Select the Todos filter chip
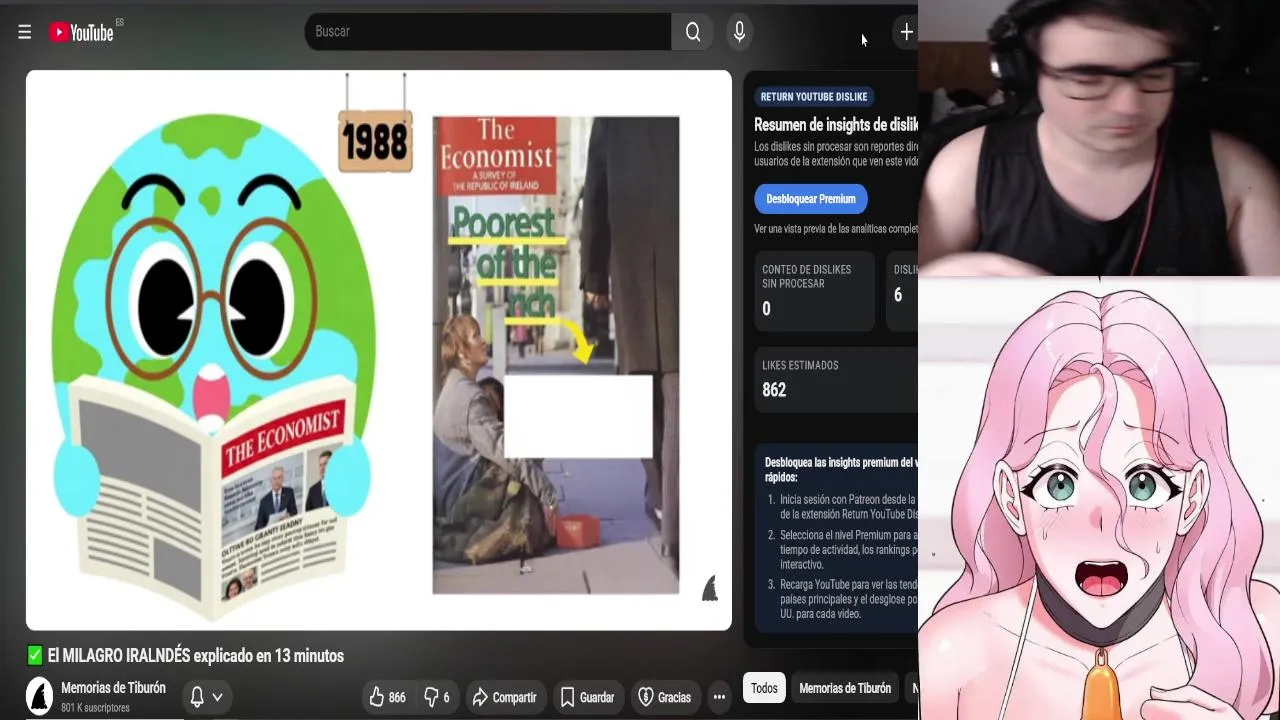The image size is (1280, 720). point(764,688)
